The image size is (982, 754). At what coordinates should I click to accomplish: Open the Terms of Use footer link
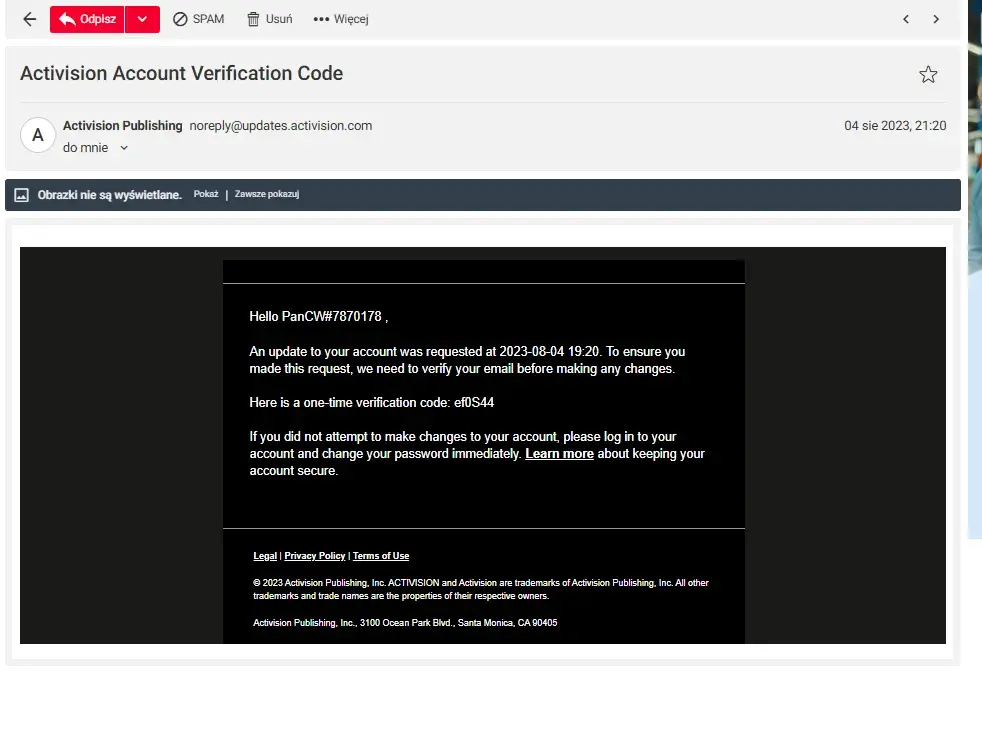(x=381, y=556)
